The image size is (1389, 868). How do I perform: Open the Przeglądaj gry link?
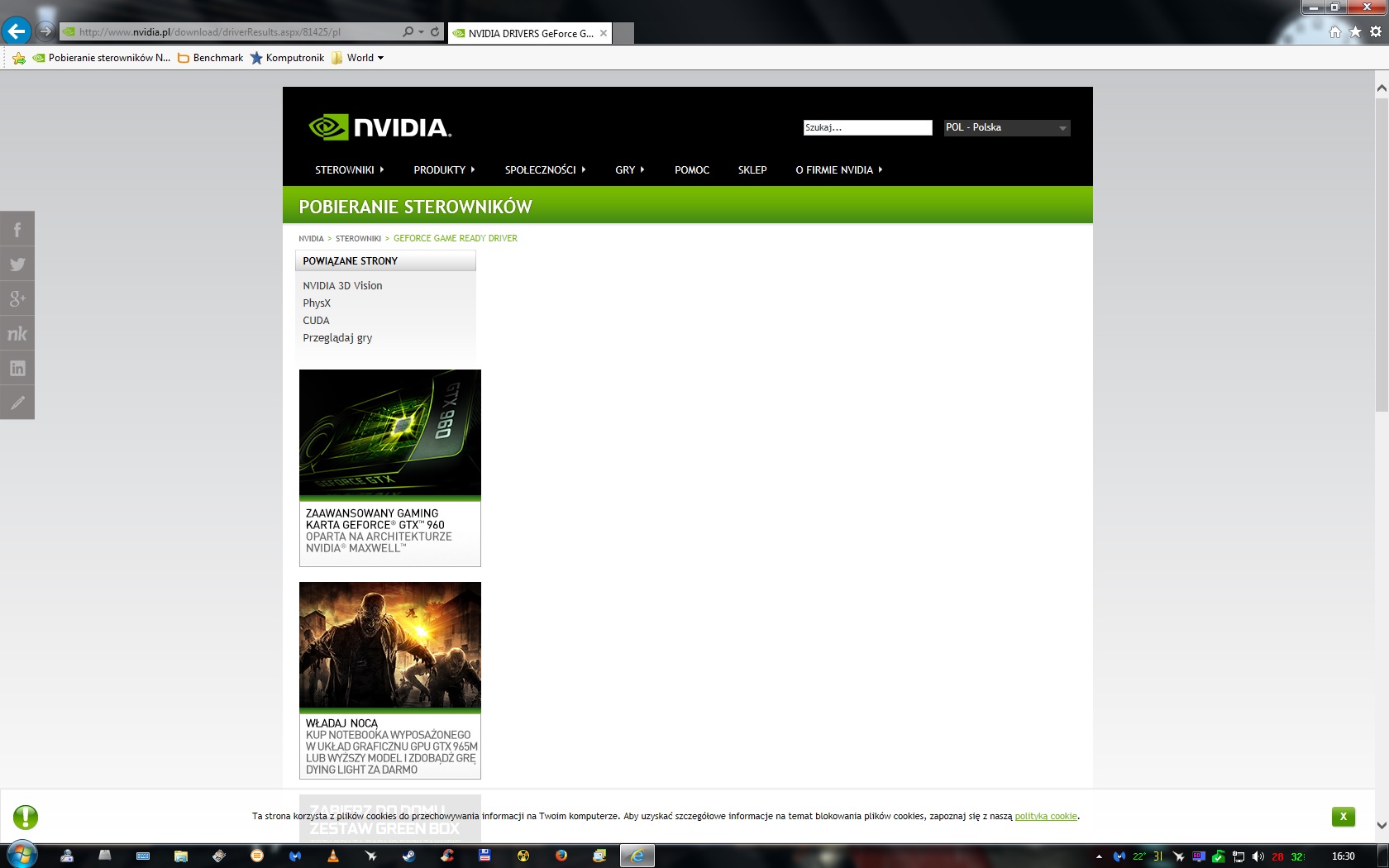[x=337, y=337]
